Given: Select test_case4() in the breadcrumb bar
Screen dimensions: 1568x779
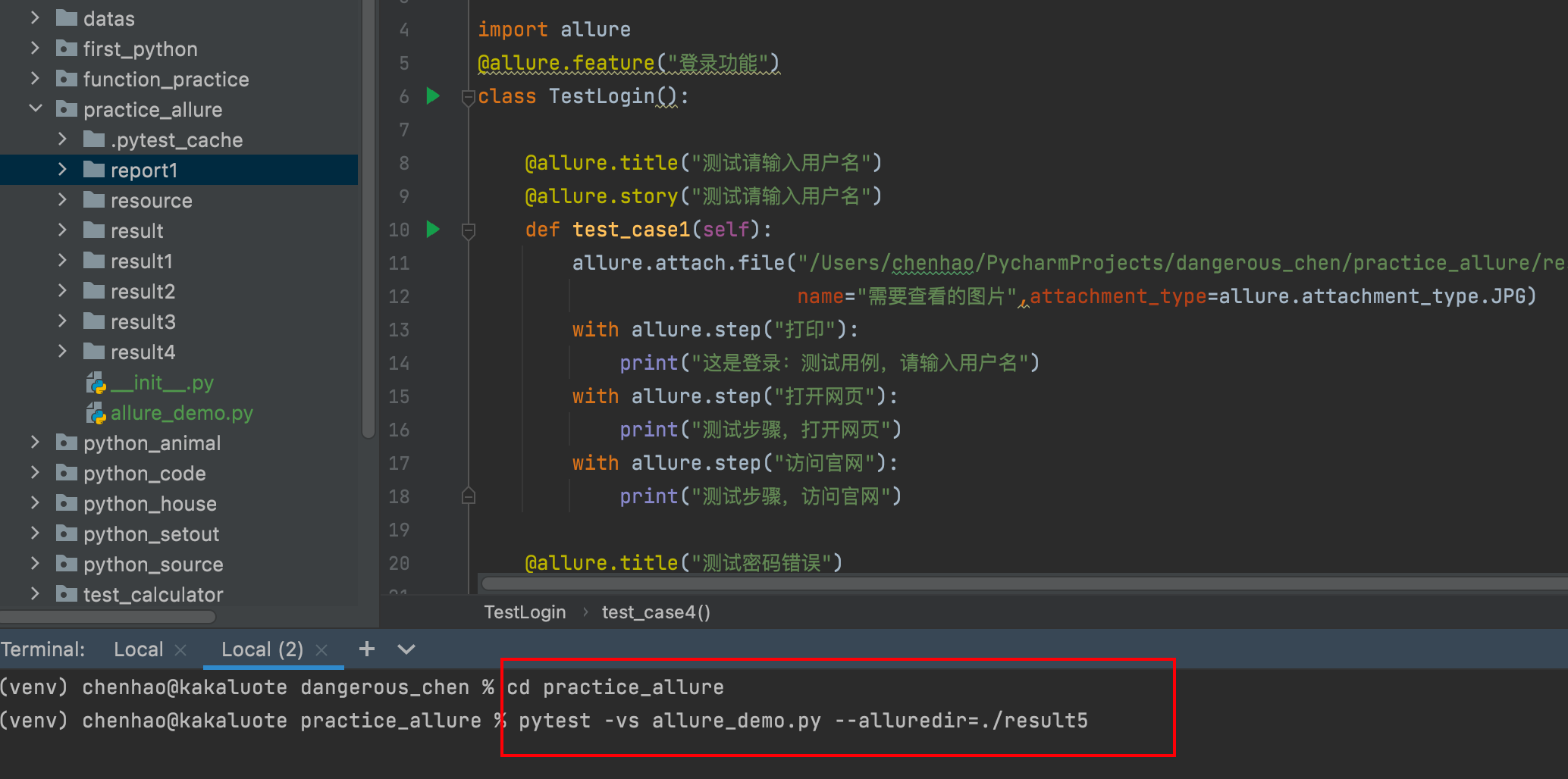Looking at the screenshot, I should pyautogui.click(x=656, y=612).
